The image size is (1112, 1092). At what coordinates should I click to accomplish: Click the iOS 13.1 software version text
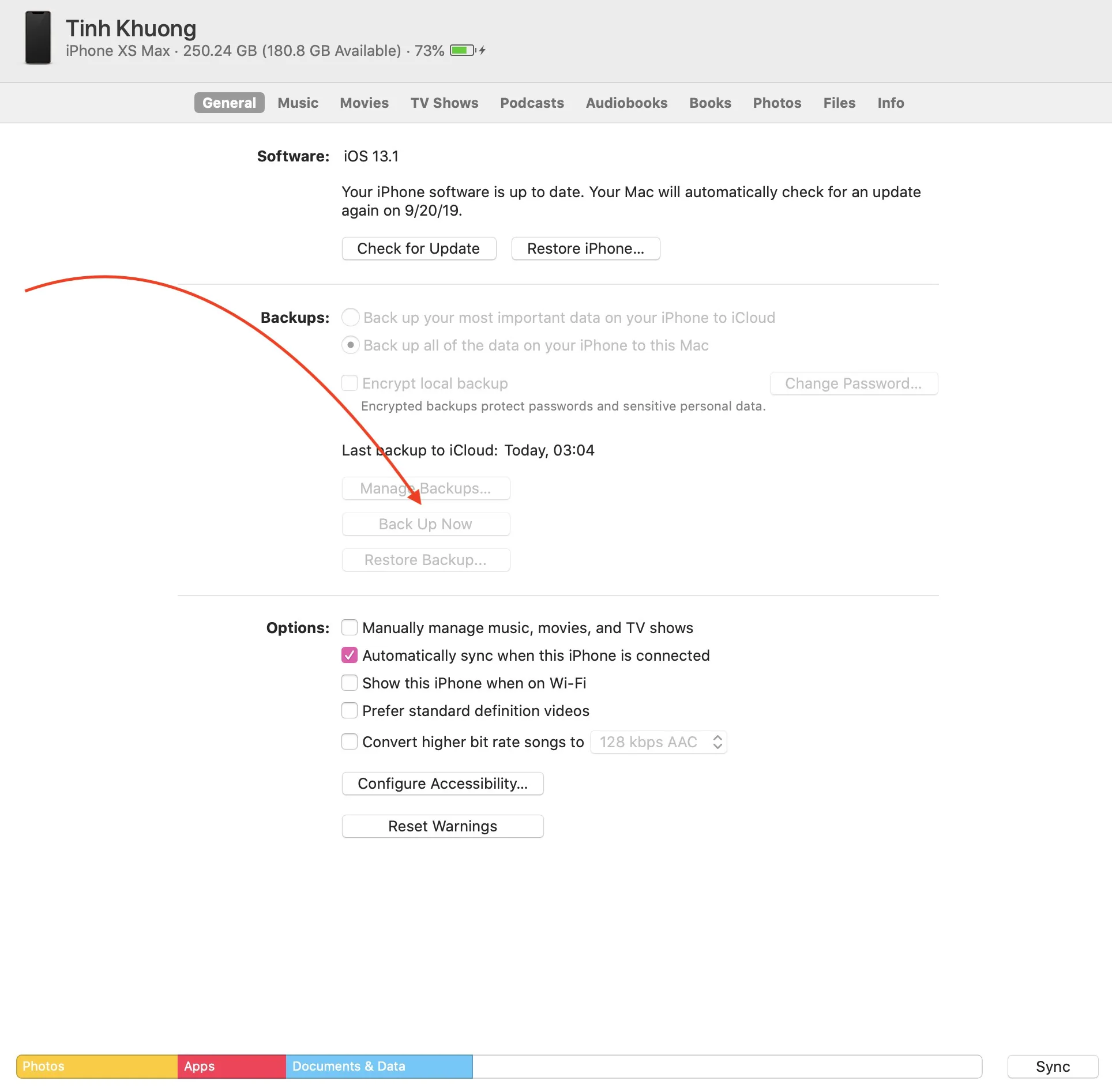click(371, 156)
